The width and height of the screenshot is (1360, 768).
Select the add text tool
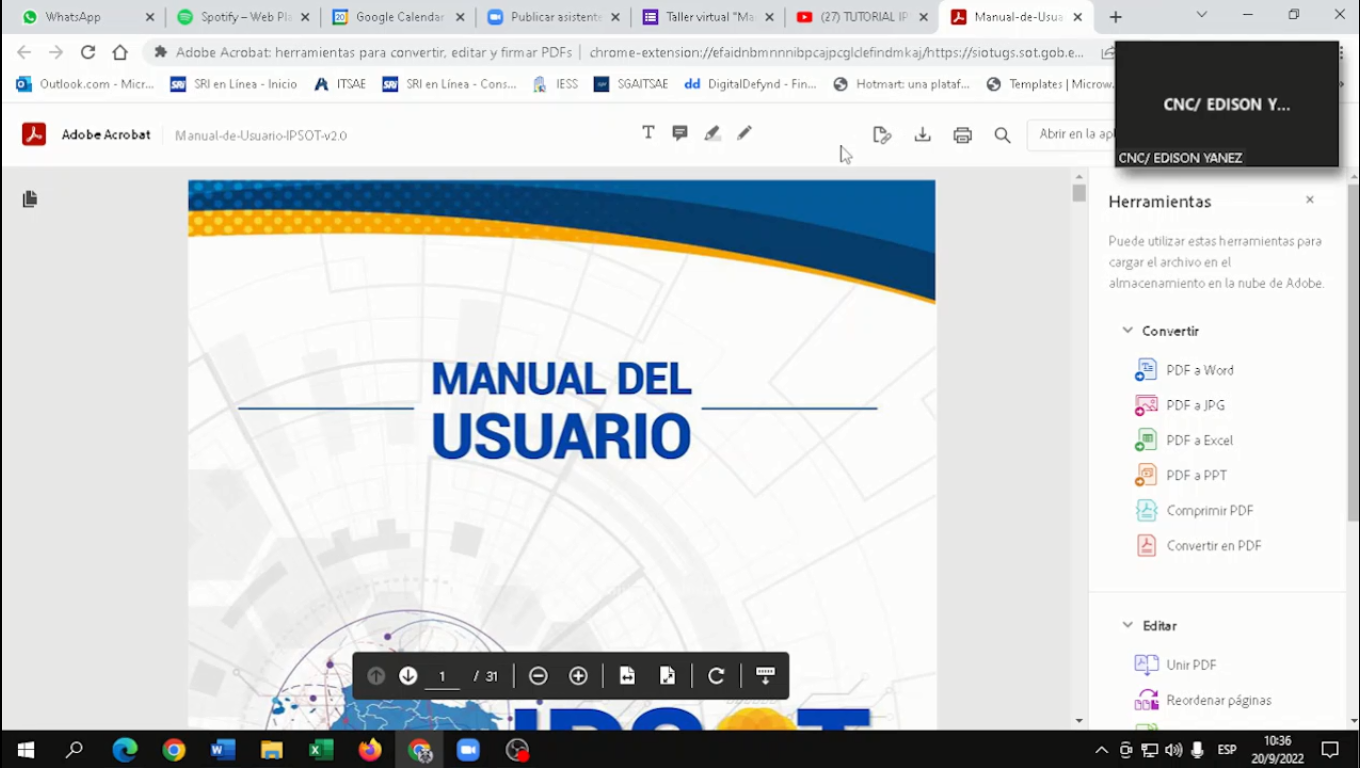coord(648,133)
